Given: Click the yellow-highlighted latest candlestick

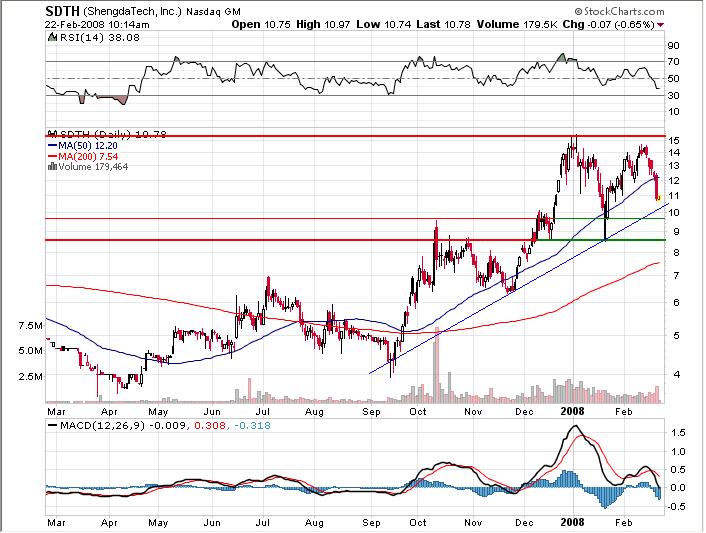Looking at the screenshot, I should [x=659, y=198].
